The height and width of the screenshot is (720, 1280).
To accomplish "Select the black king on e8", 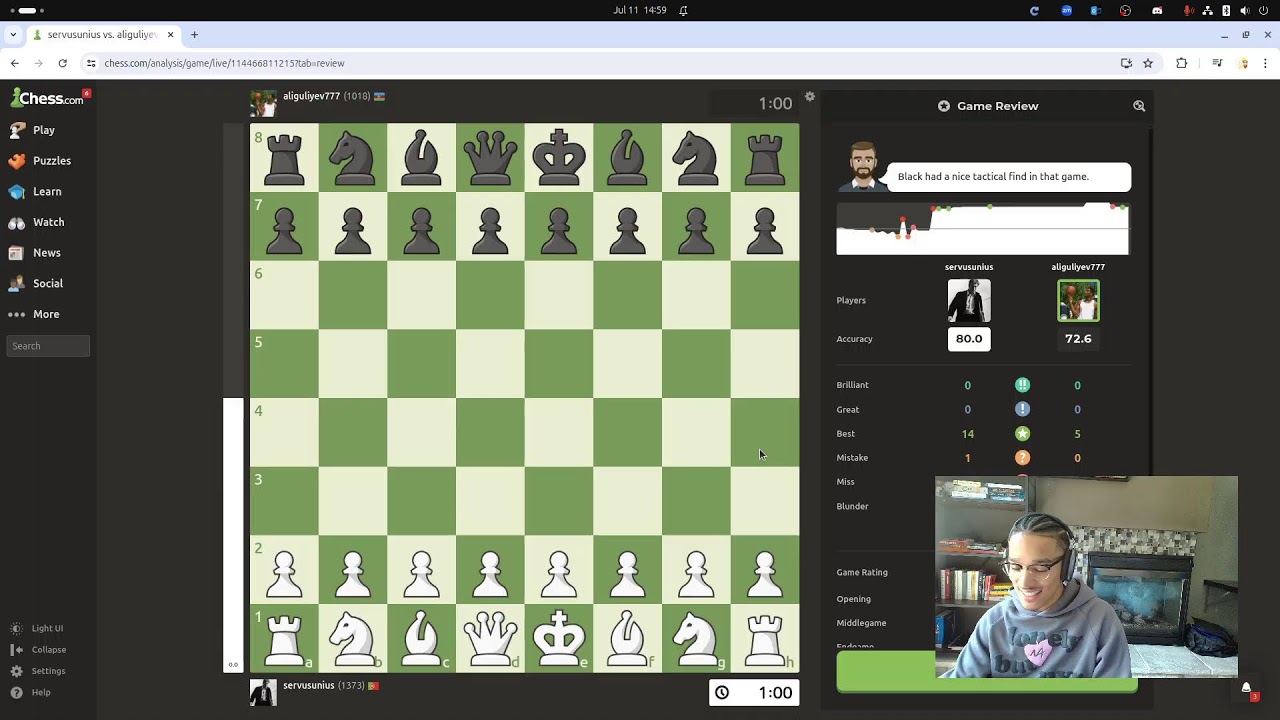I will [x=559, y=158].
